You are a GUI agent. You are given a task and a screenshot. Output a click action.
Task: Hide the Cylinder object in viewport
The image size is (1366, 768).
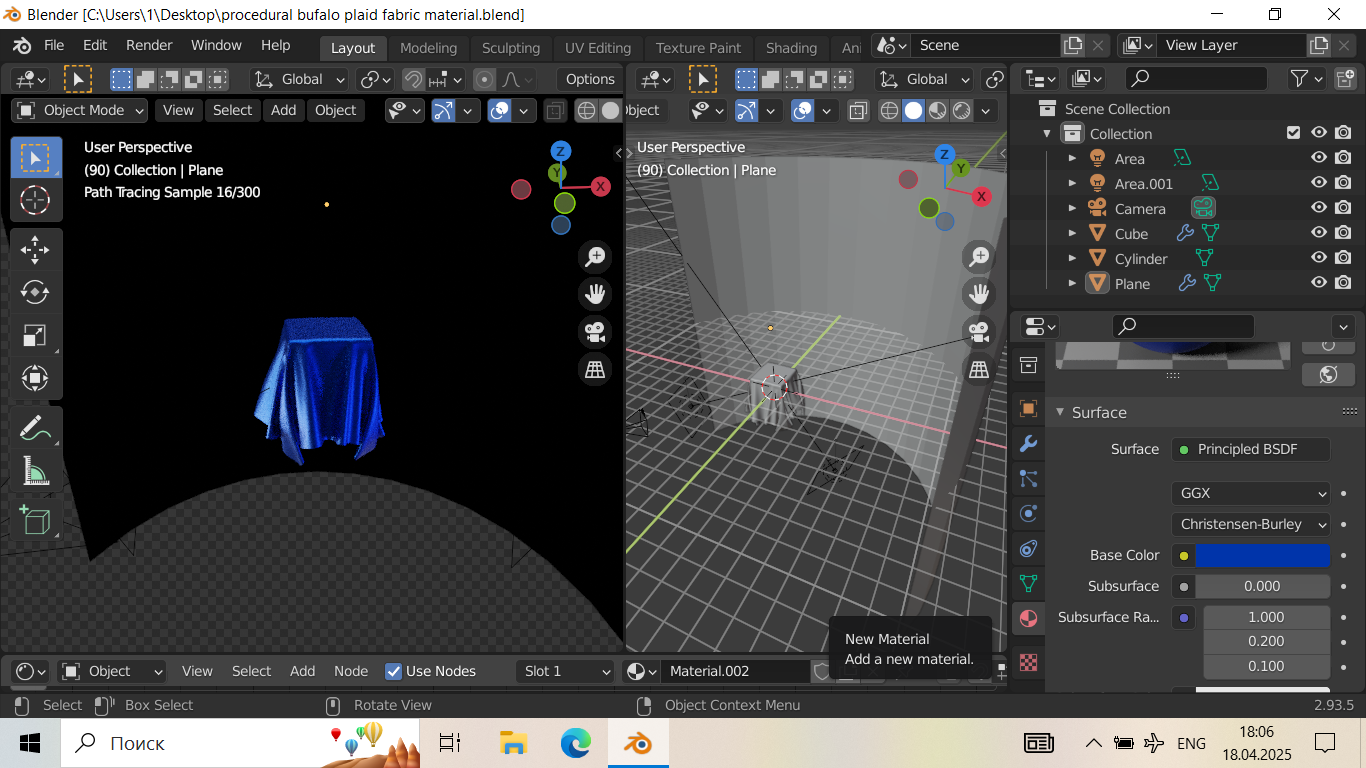(x=1319, y=258)
